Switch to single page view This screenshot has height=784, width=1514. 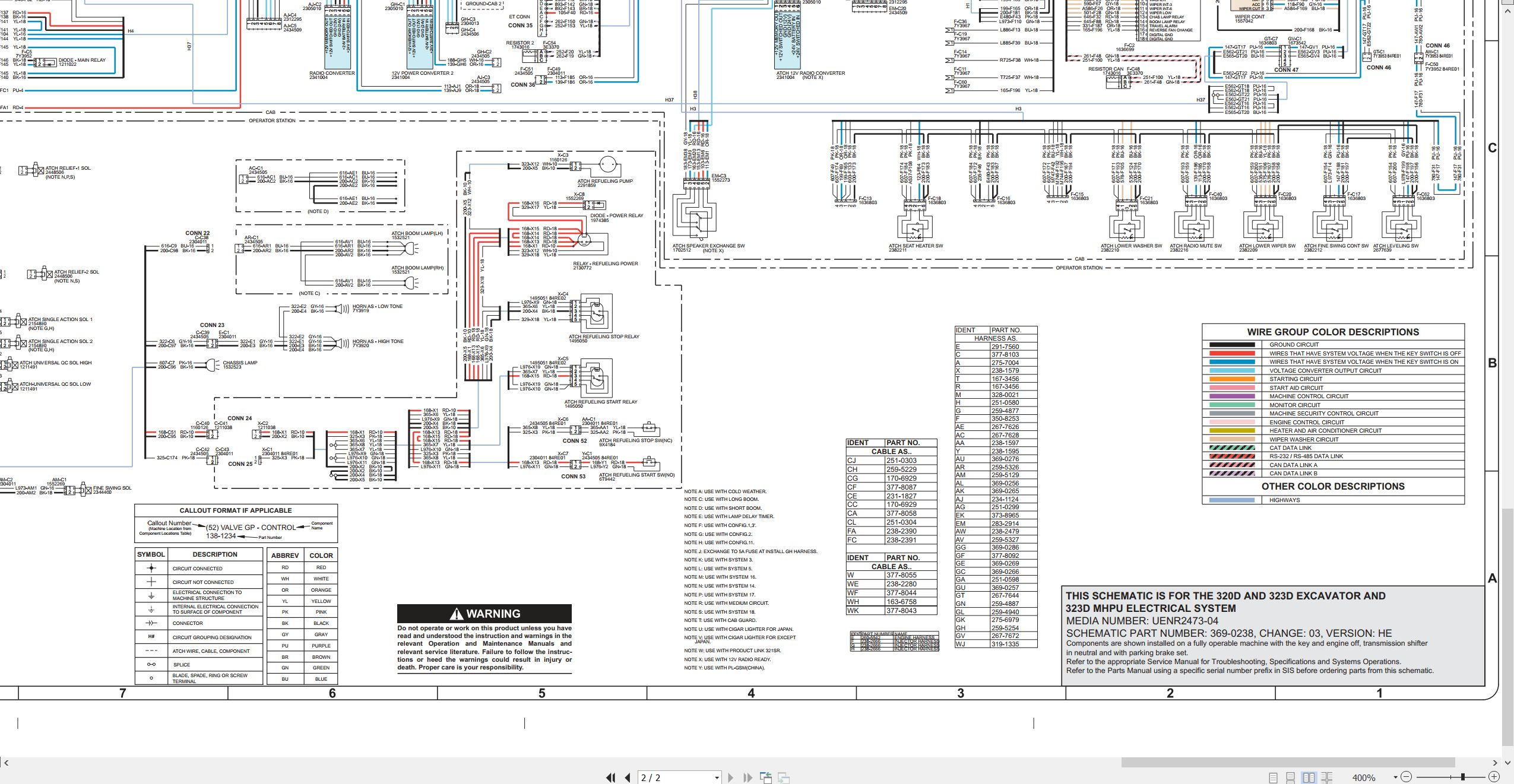click(x=1273, y=777)
